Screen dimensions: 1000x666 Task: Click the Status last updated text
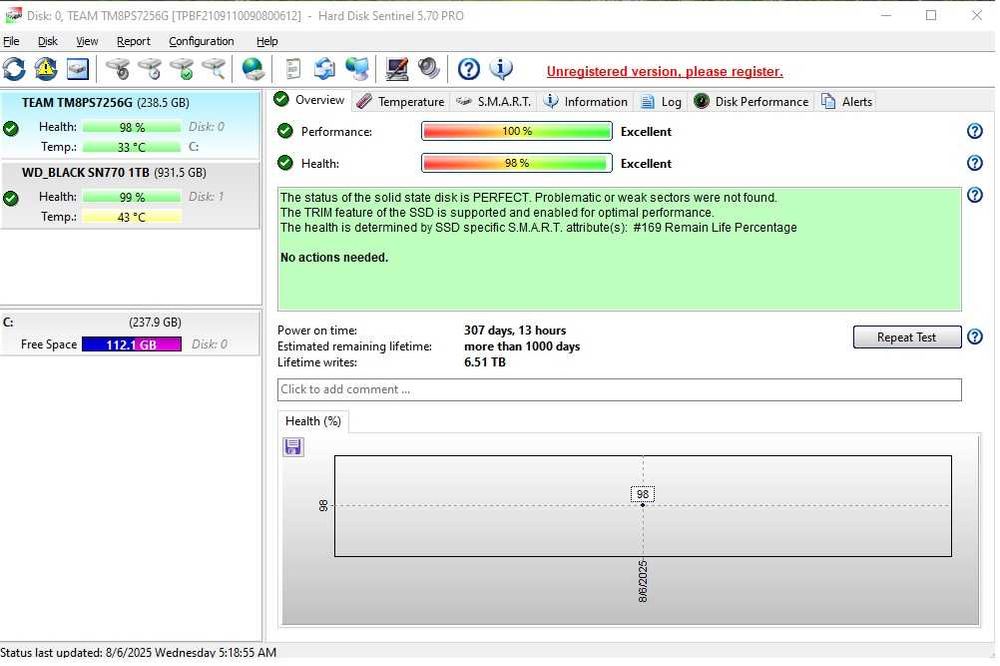click(138, 652)
